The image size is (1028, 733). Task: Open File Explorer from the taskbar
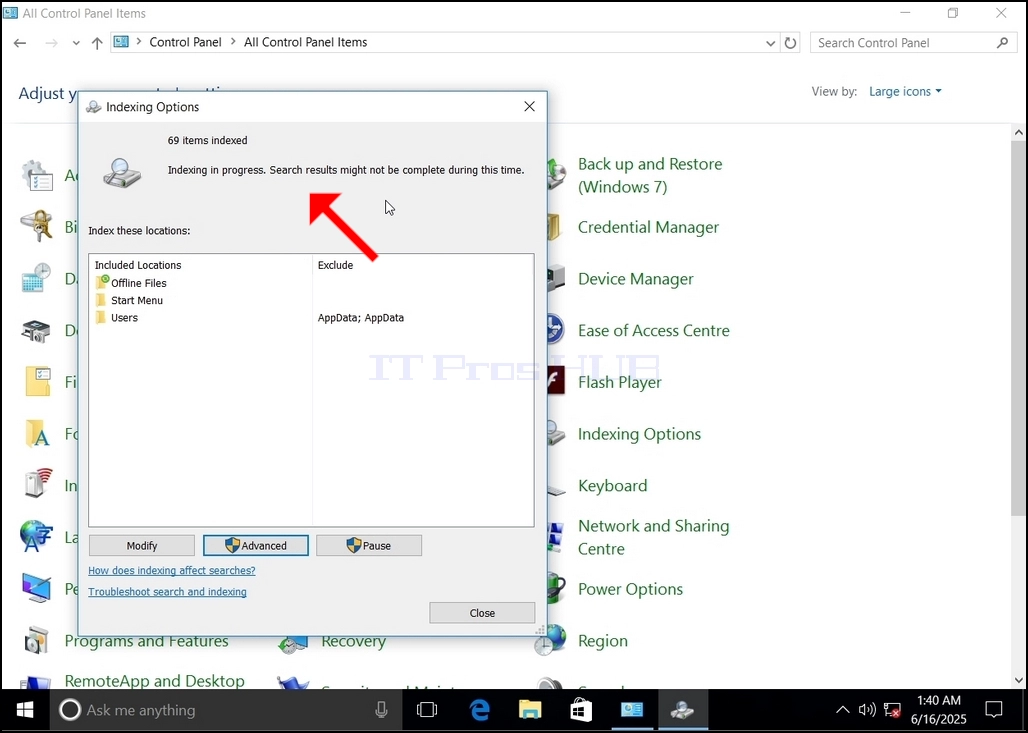(530, 710)
